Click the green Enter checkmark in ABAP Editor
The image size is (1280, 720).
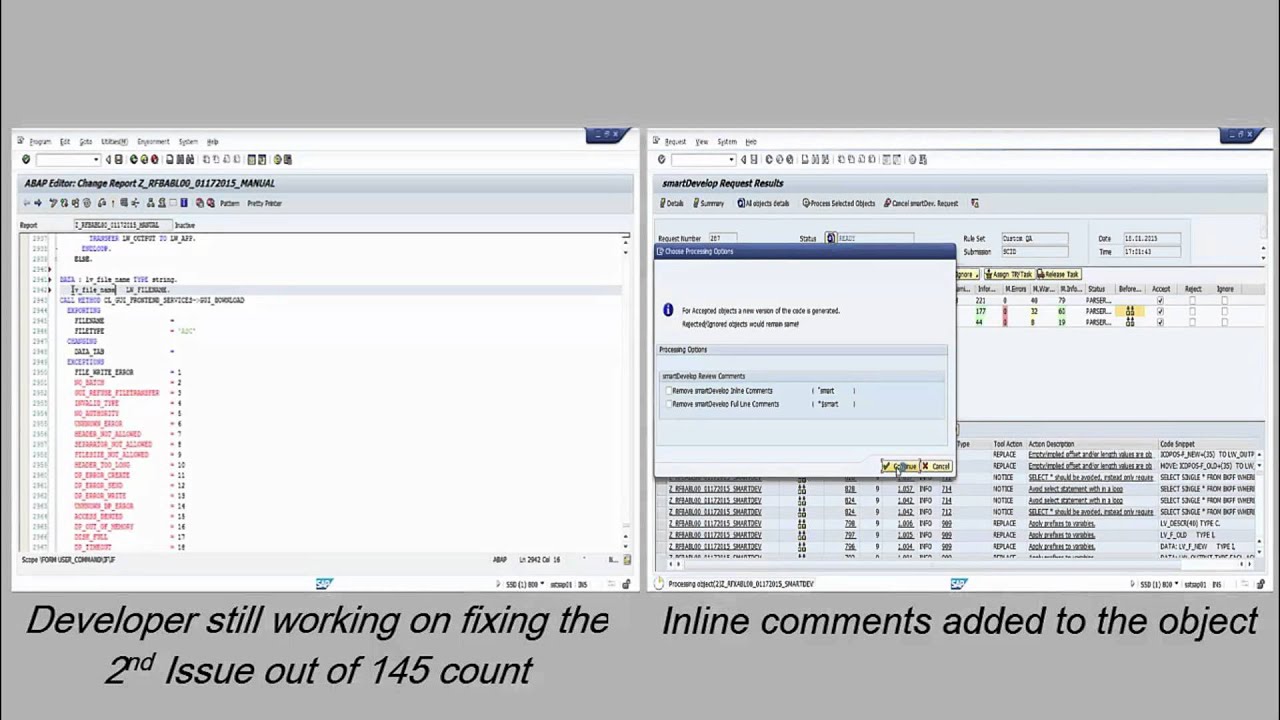pos(26,160)
